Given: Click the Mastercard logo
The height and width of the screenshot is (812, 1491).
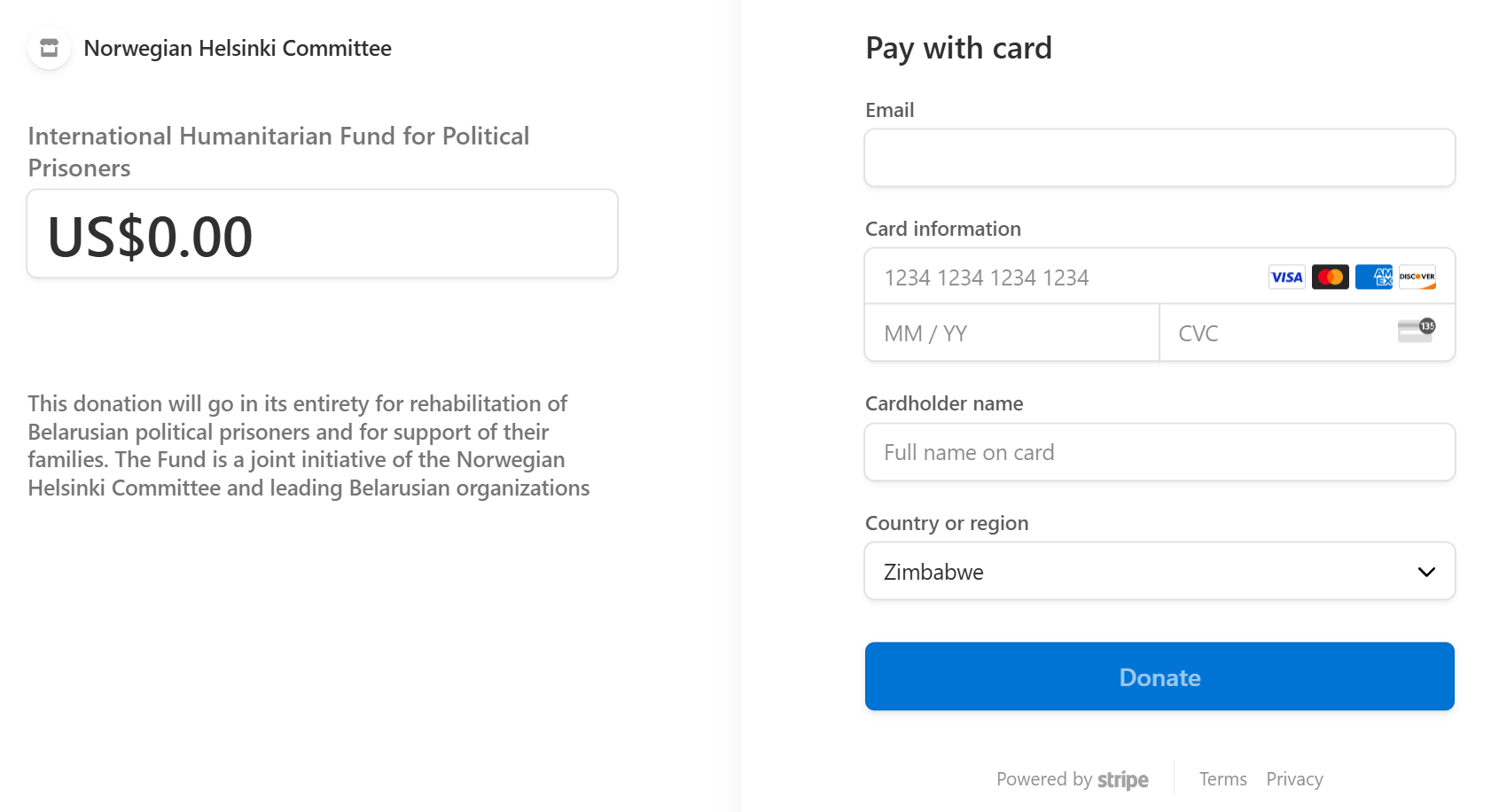Looking at the screenshot, I should tap(1330, 277).
